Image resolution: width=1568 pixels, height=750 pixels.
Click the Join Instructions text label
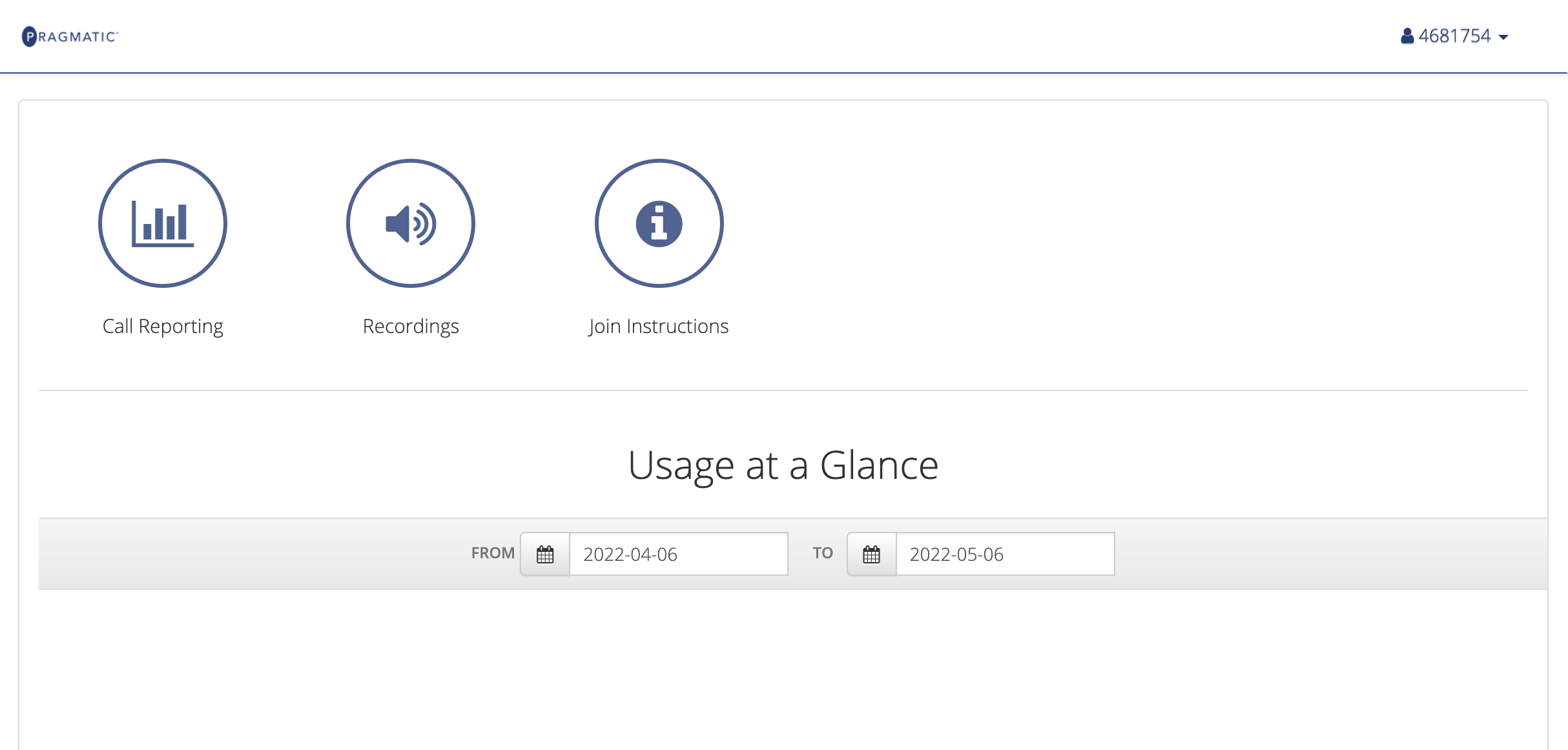[658, 327]
